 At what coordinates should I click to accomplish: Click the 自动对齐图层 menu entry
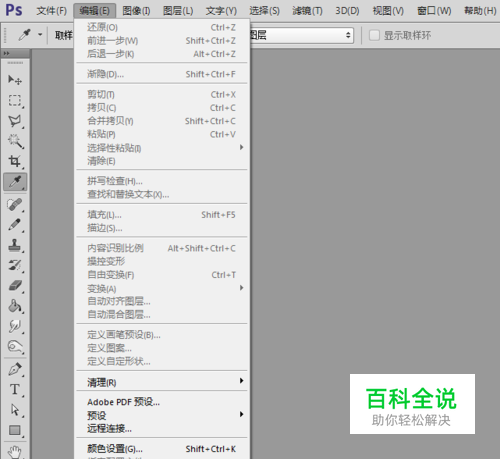[x=162, y=301]
